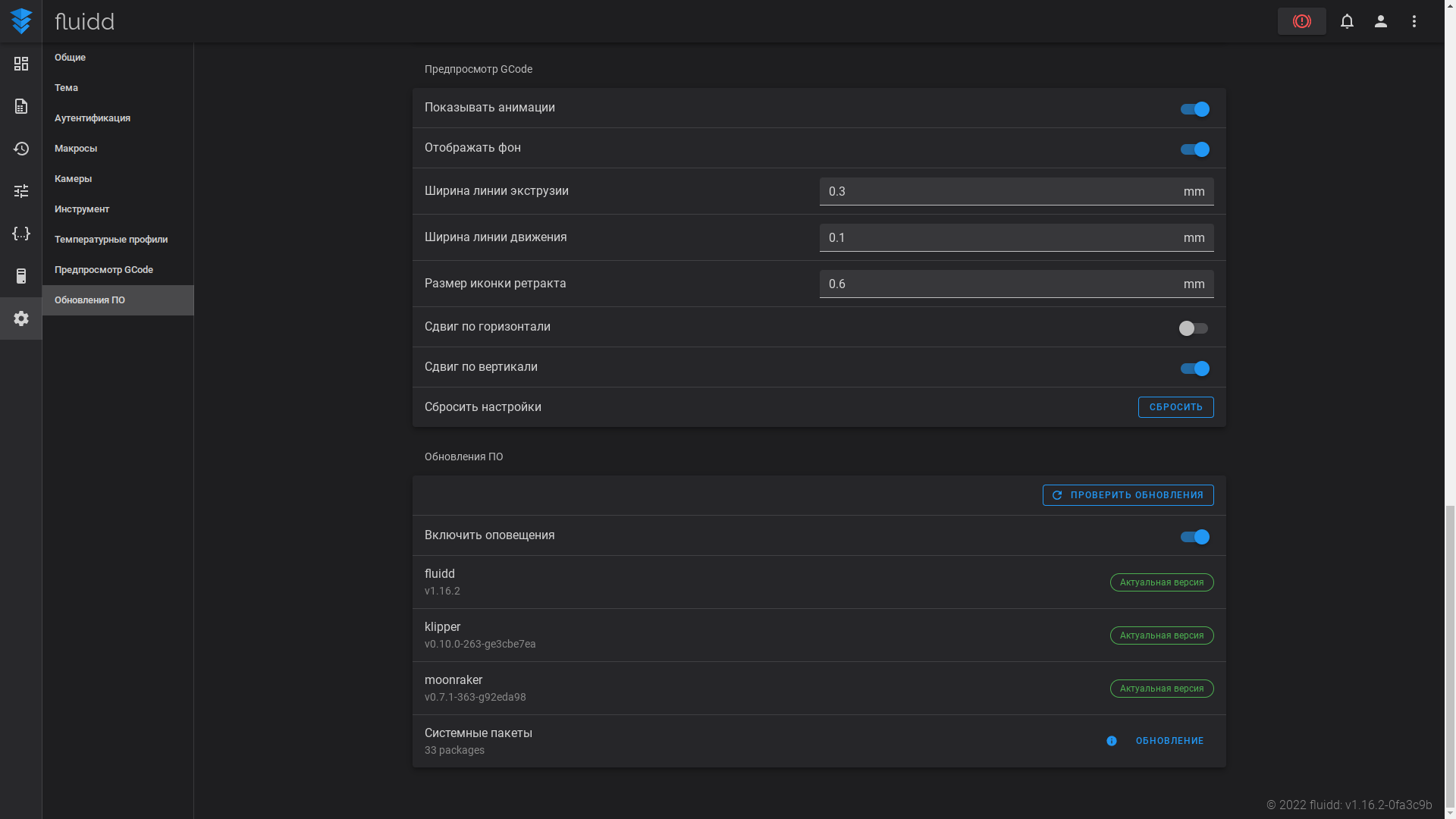The image size is (1456, 819).
Task: Open the three-dot overflow menu
Action: click(1414, 21)
